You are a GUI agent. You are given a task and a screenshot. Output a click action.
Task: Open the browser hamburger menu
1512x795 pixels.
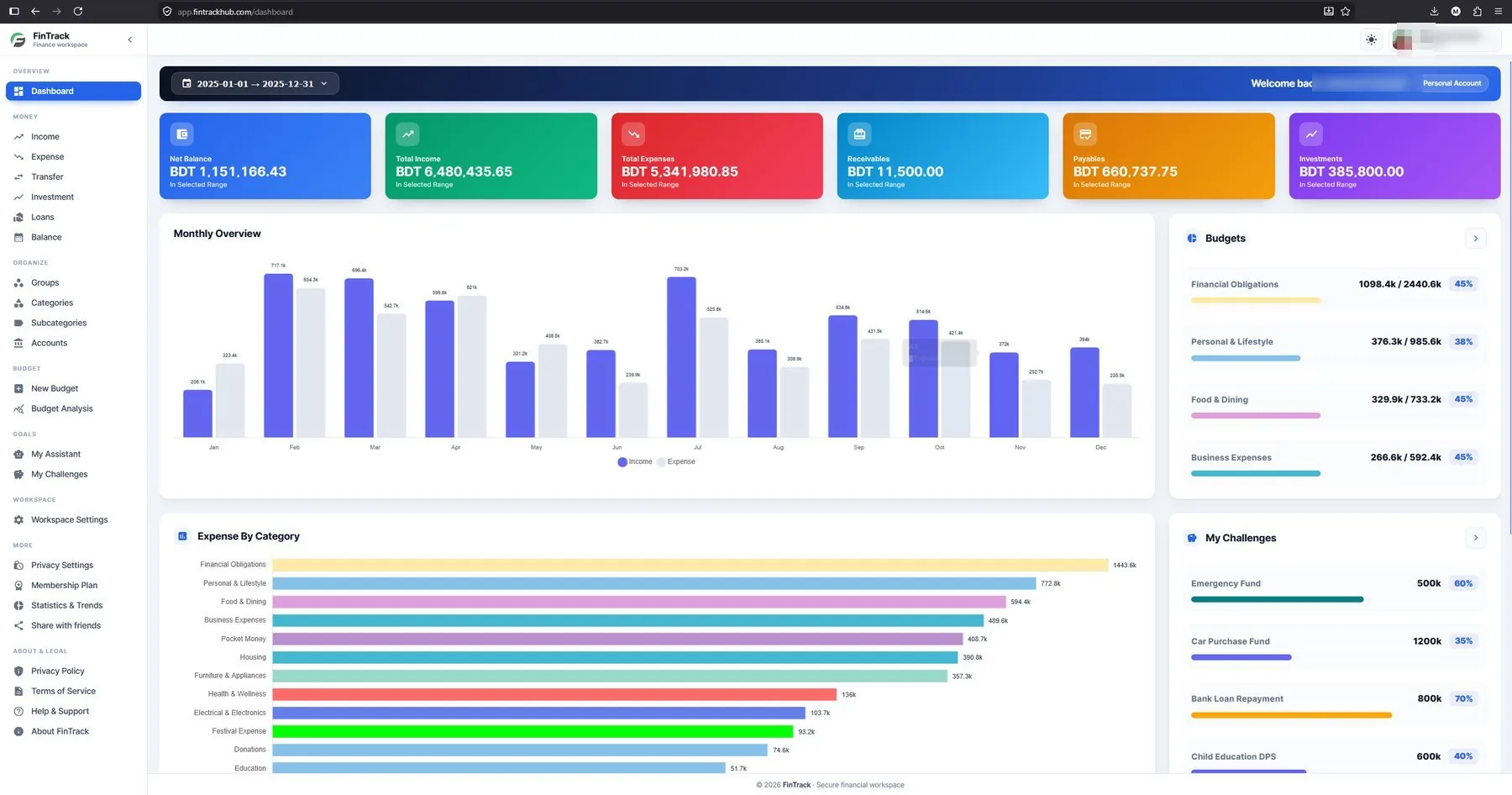pos(1498,11)
